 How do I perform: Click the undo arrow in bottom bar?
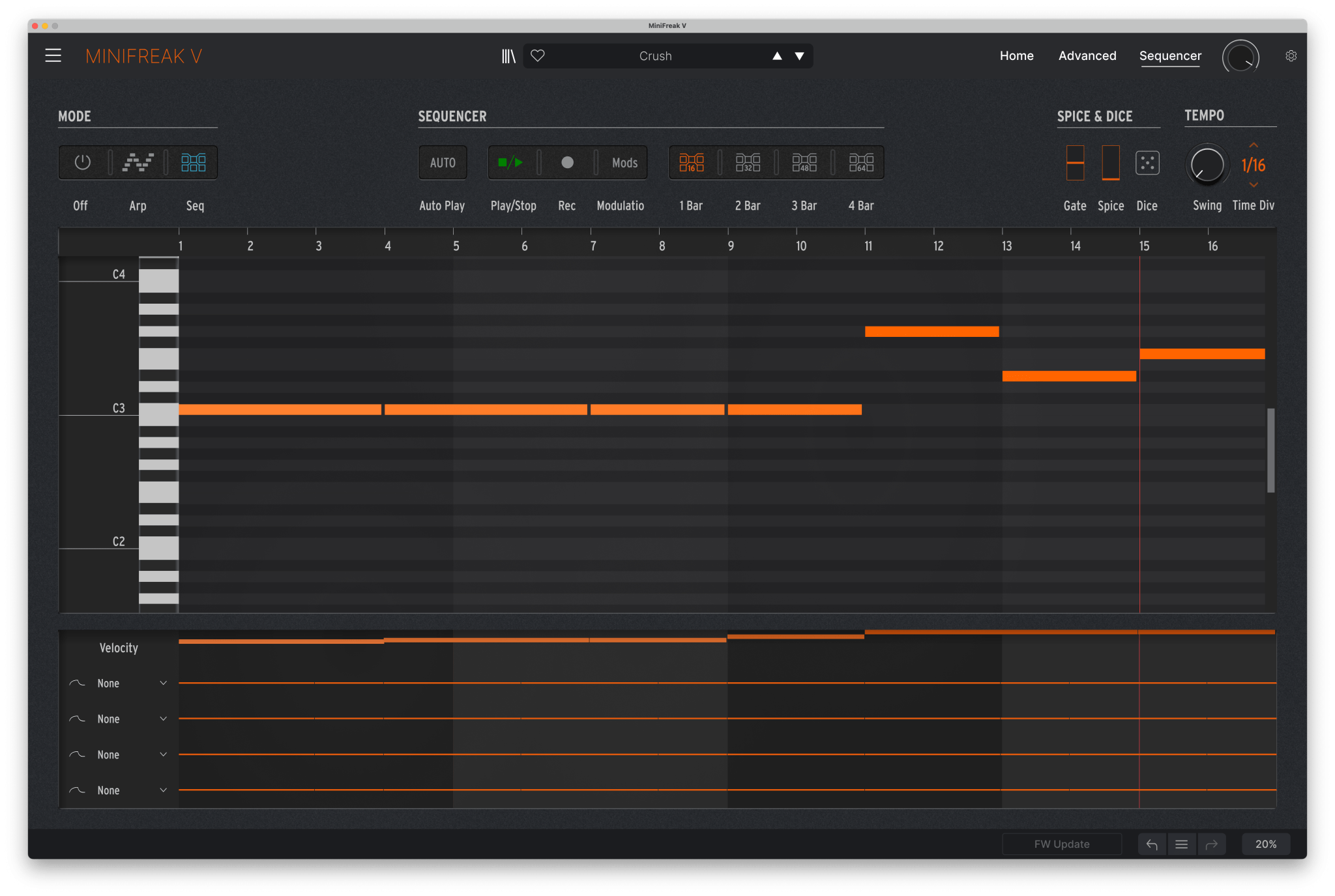click(x=1152, y=845)
